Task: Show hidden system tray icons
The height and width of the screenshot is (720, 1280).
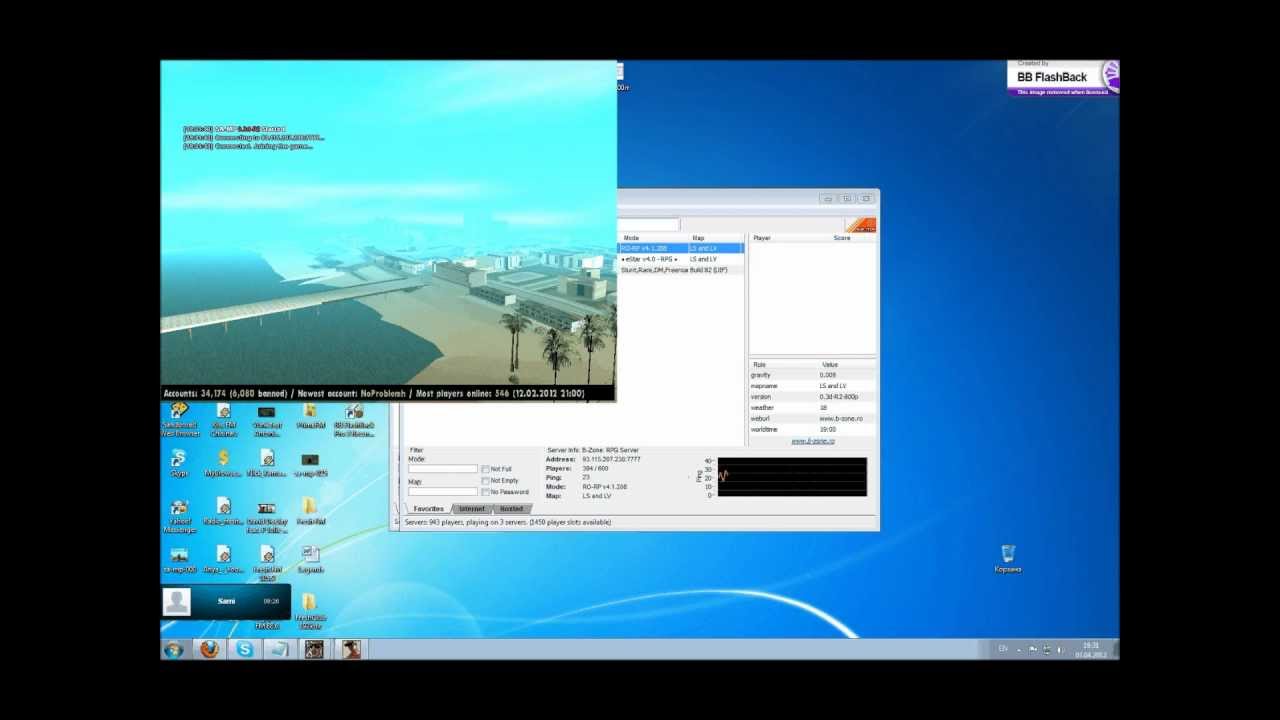Action: coord(1019,649)
